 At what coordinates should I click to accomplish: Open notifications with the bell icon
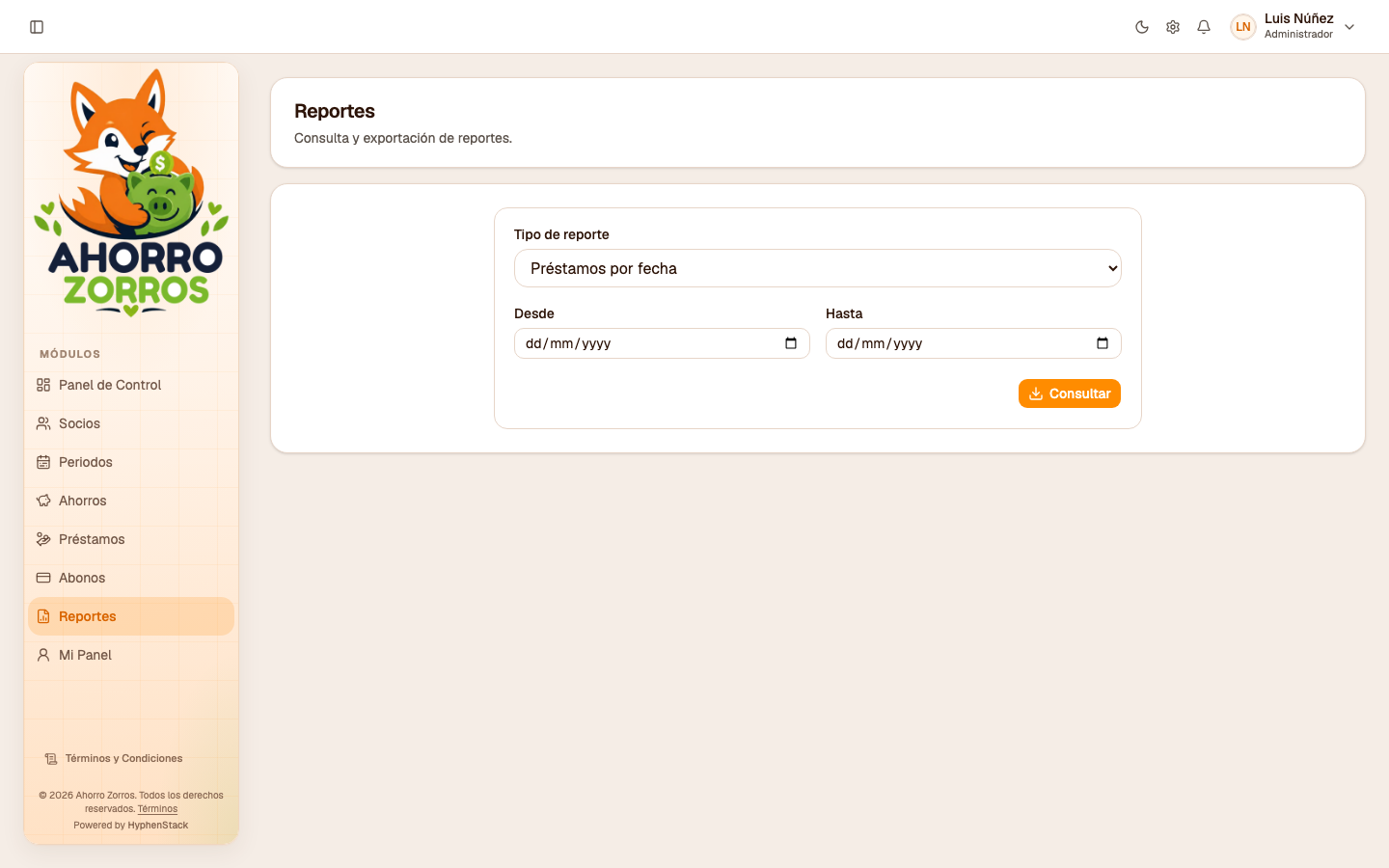tap(1204, 27)
